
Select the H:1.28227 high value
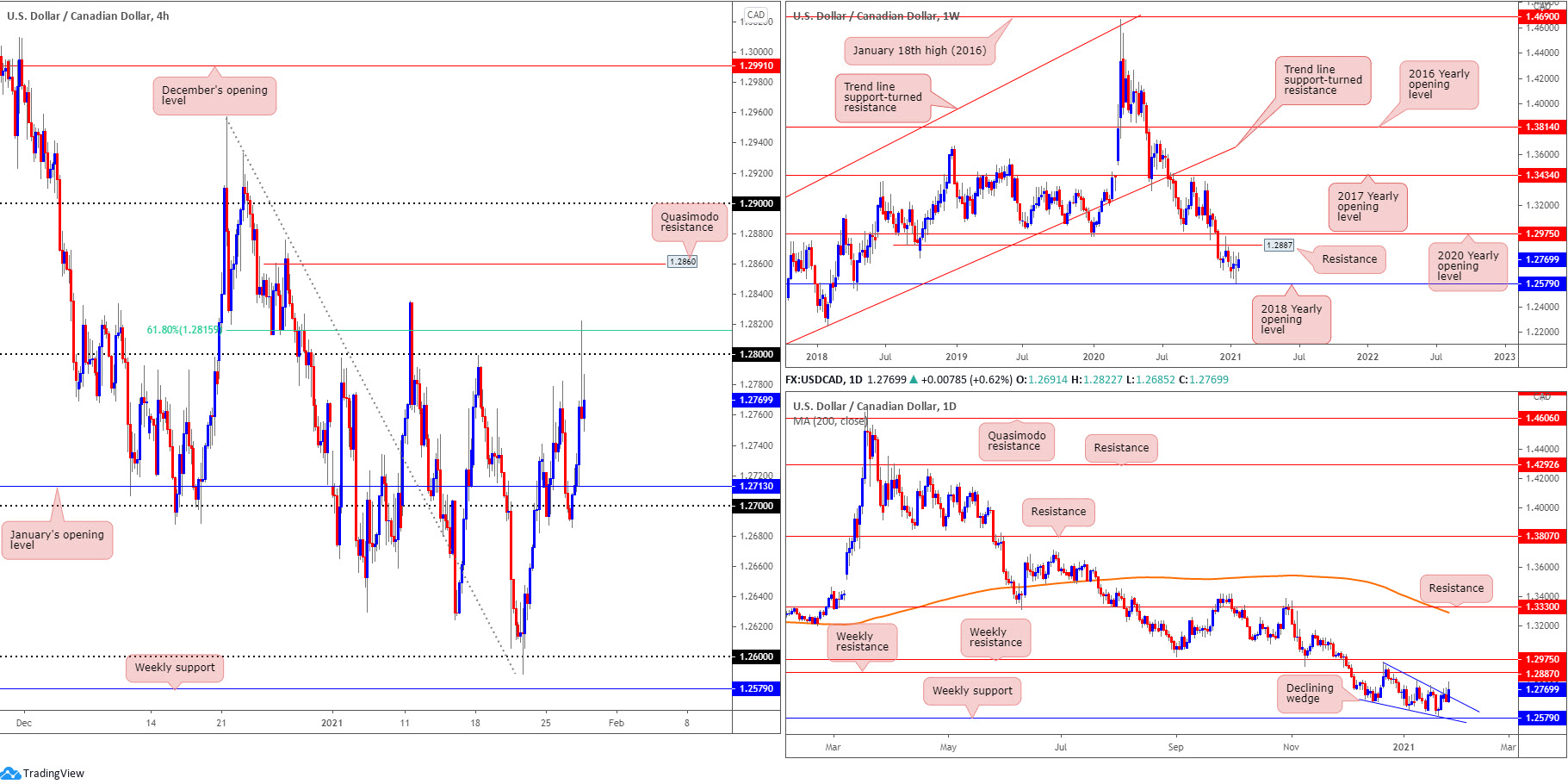1097,379
